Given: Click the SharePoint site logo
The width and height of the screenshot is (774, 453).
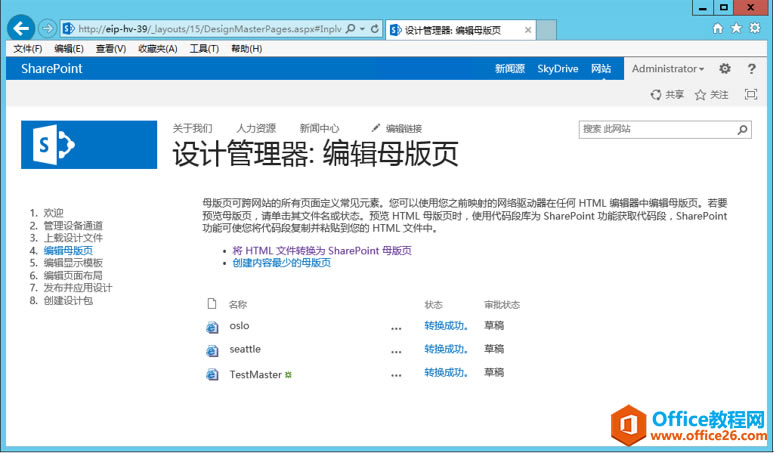Looking at the screenshot, I should 89,145.
